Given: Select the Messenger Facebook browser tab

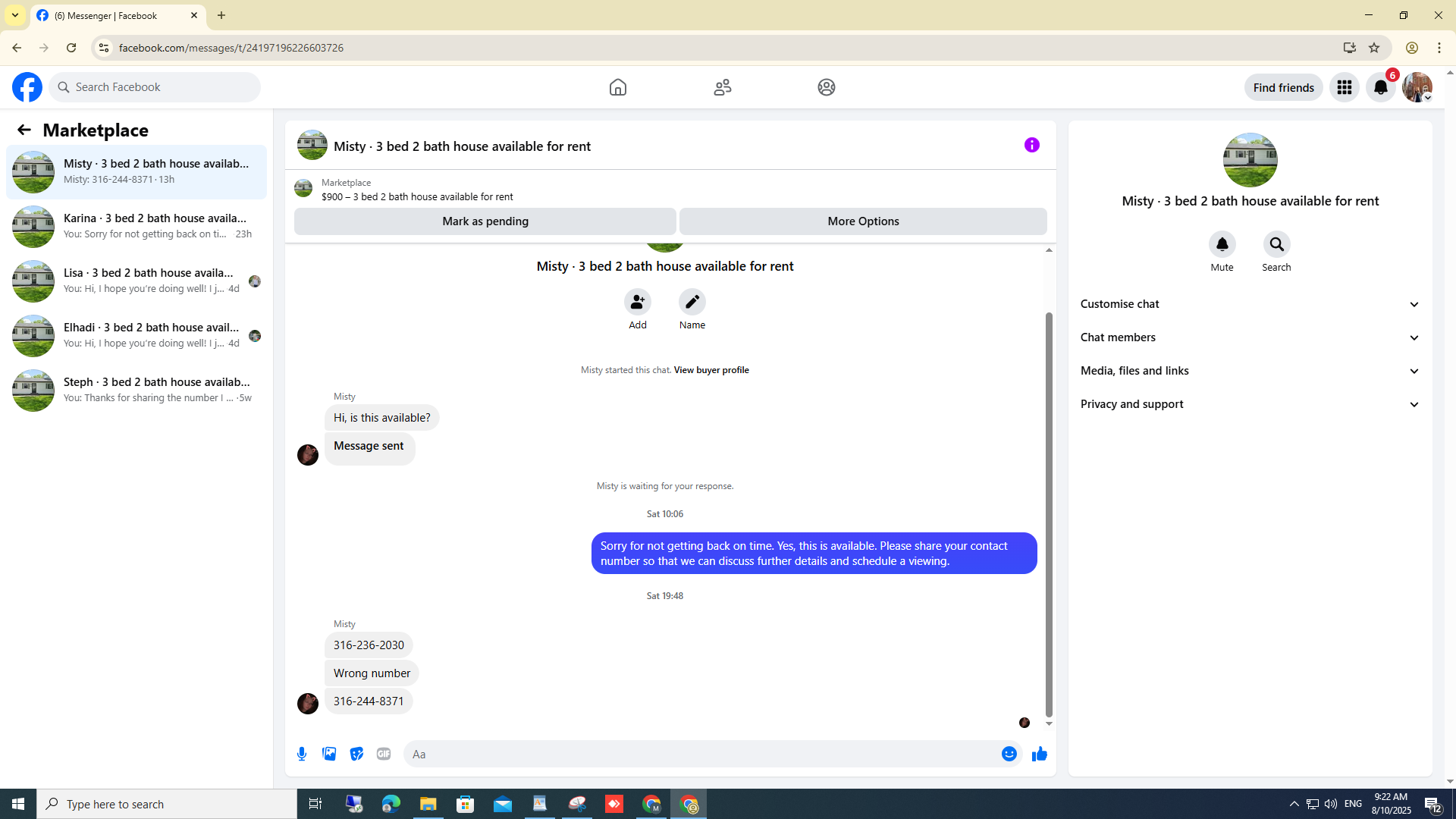Looking at the screenshot, I should point(118,15).
